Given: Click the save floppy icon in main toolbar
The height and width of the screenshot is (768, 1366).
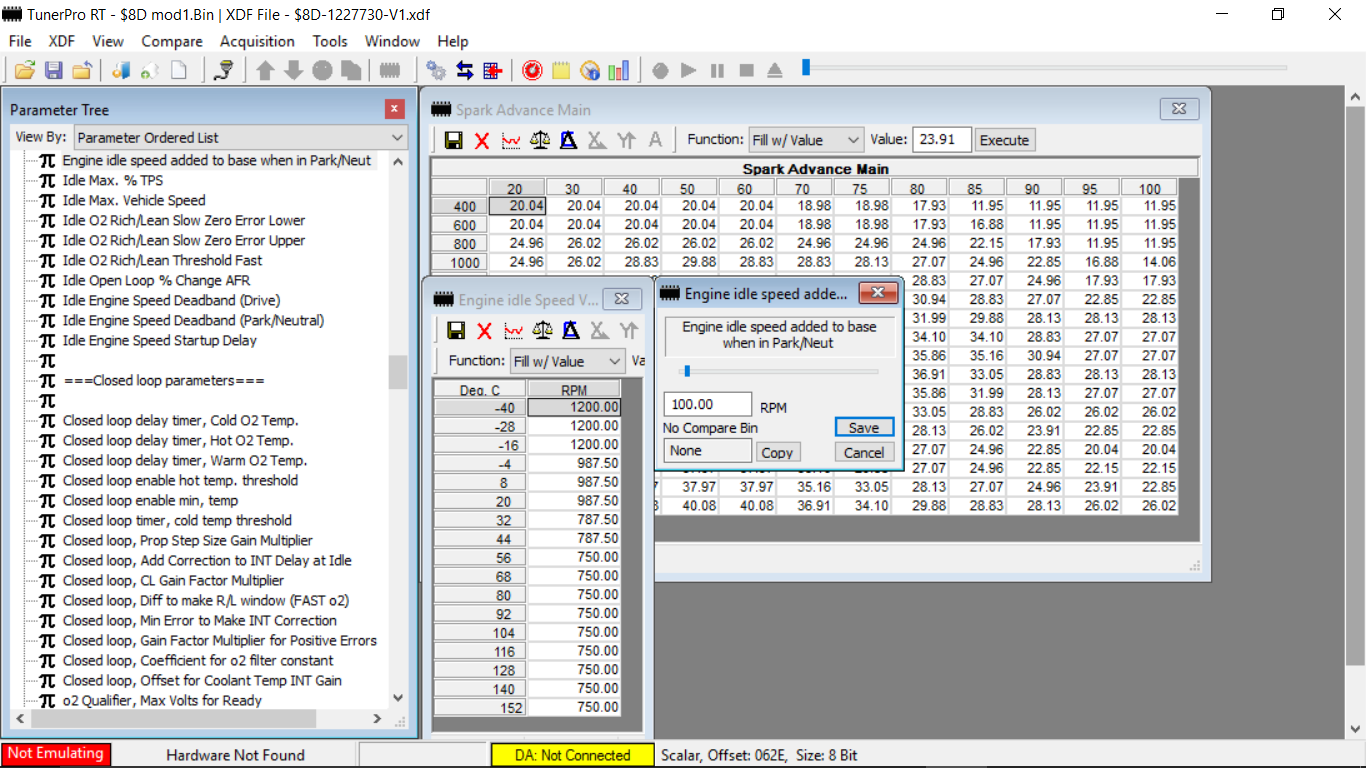Looking at the screenshot, I should coord(53,70).
